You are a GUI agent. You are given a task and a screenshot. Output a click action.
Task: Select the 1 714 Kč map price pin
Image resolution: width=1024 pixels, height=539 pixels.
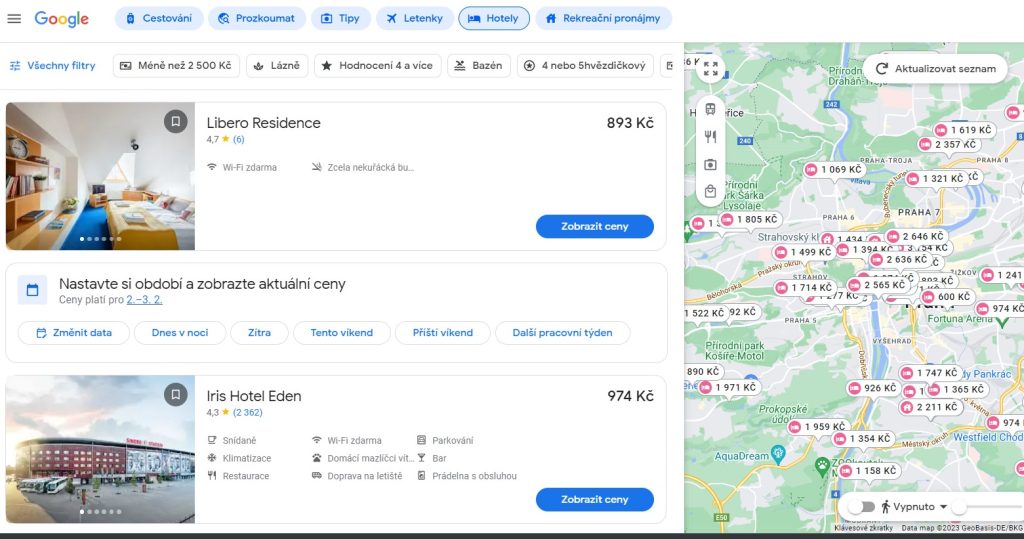pos(805,287)
